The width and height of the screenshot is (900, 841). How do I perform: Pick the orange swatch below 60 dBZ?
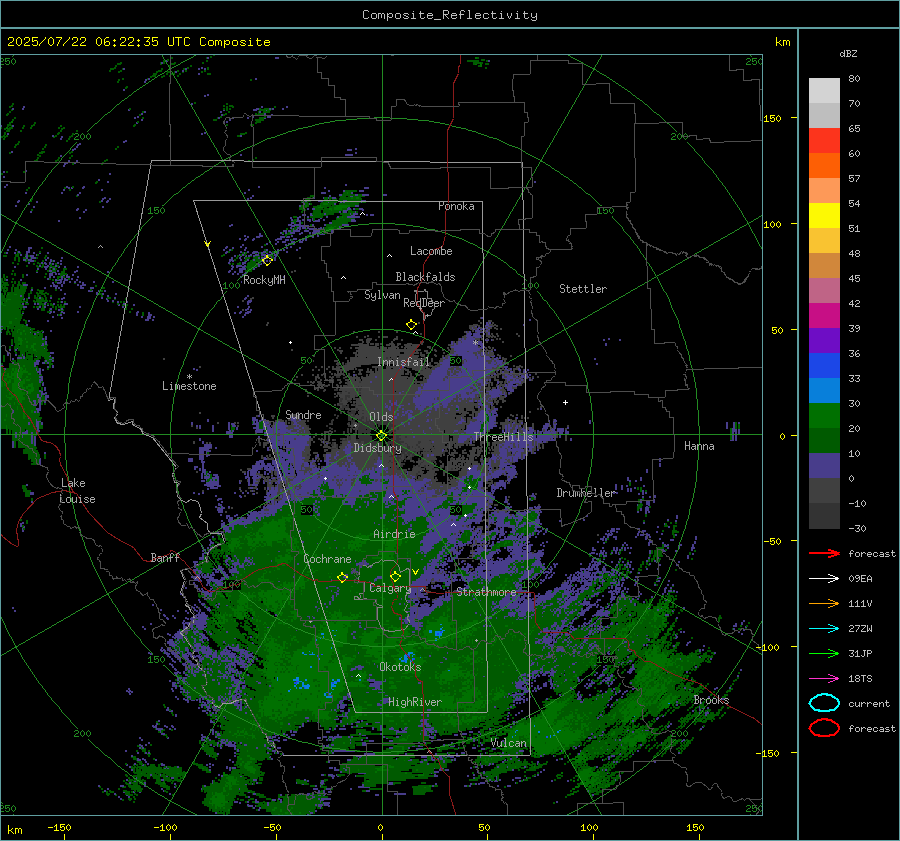824,165
